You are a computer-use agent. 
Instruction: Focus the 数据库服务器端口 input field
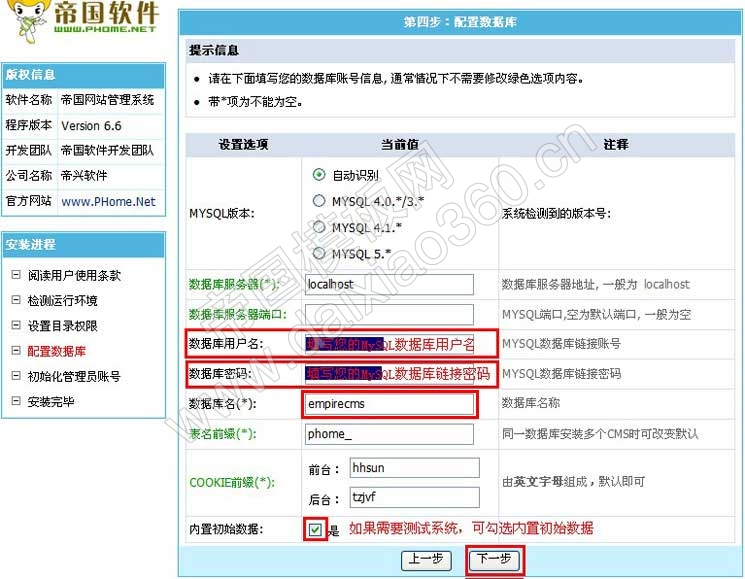pos(375,314)
